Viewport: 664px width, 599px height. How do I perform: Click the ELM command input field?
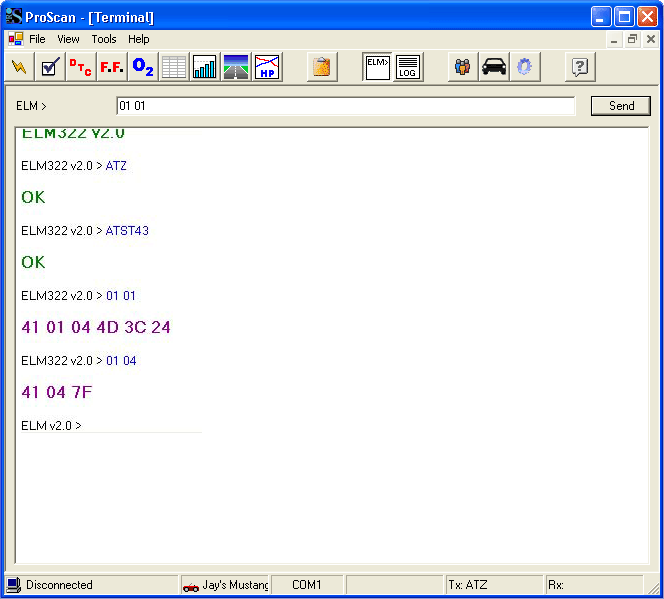[346, 105]
